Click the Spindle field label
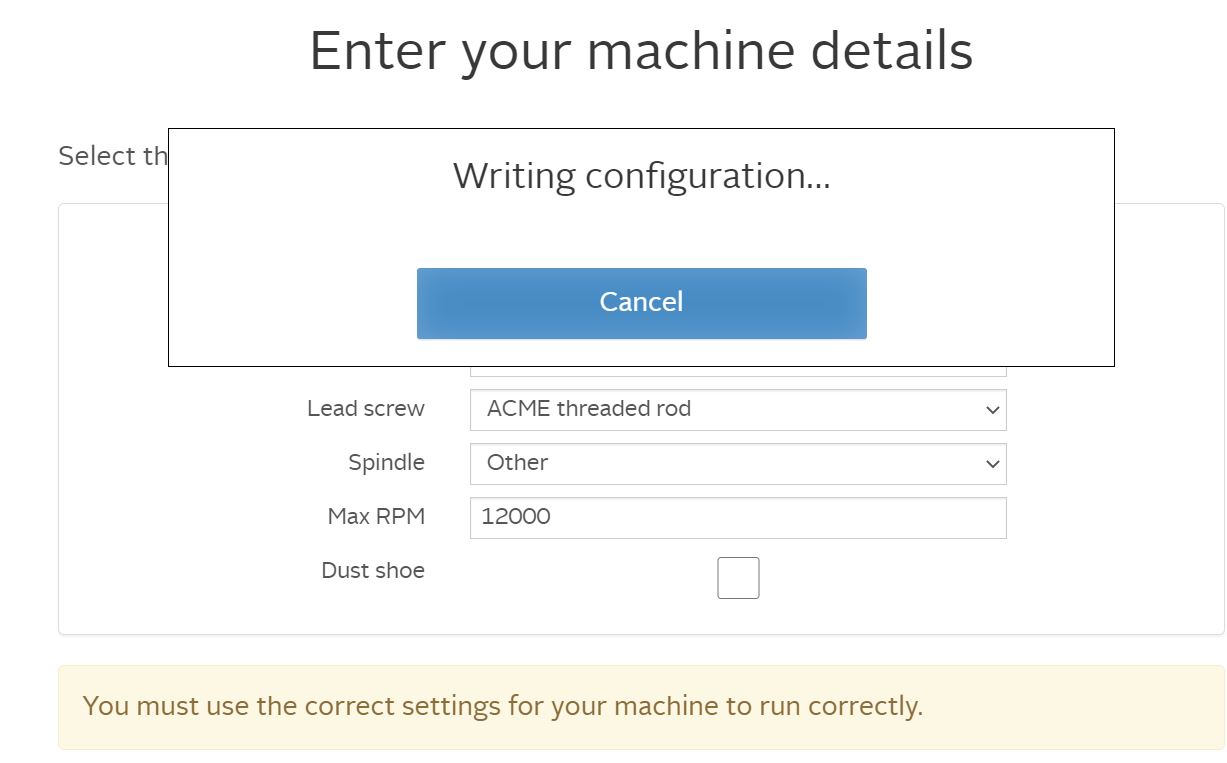The image size is (1227, 763). (x=386, y=463)
